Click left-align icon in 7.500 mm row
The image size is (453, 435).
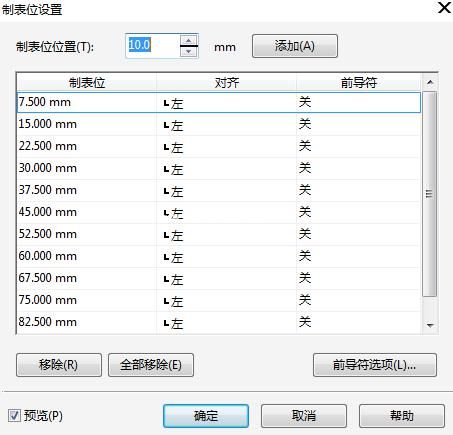coord(166,104)
